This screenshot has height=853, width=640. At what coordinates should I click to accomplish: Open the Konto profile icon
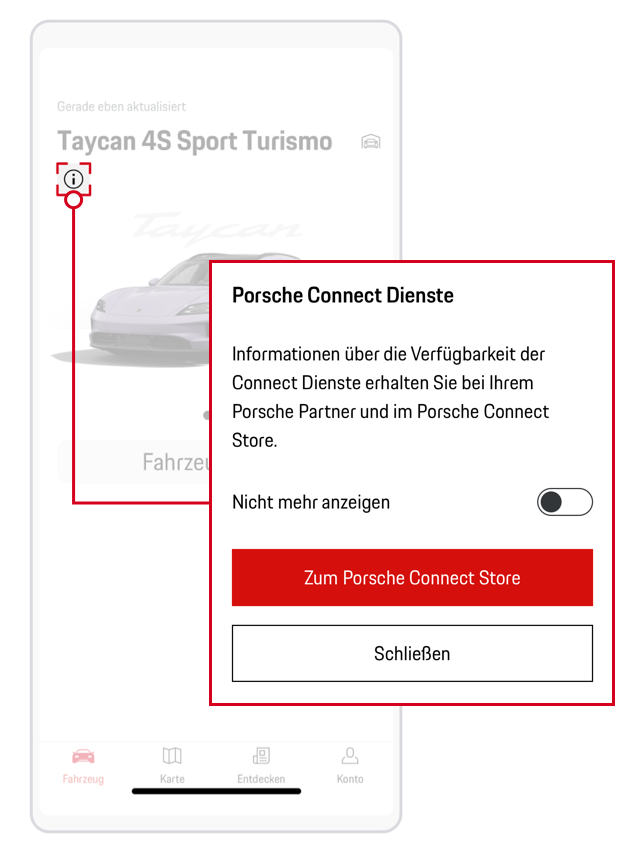(x=350, y=756)
